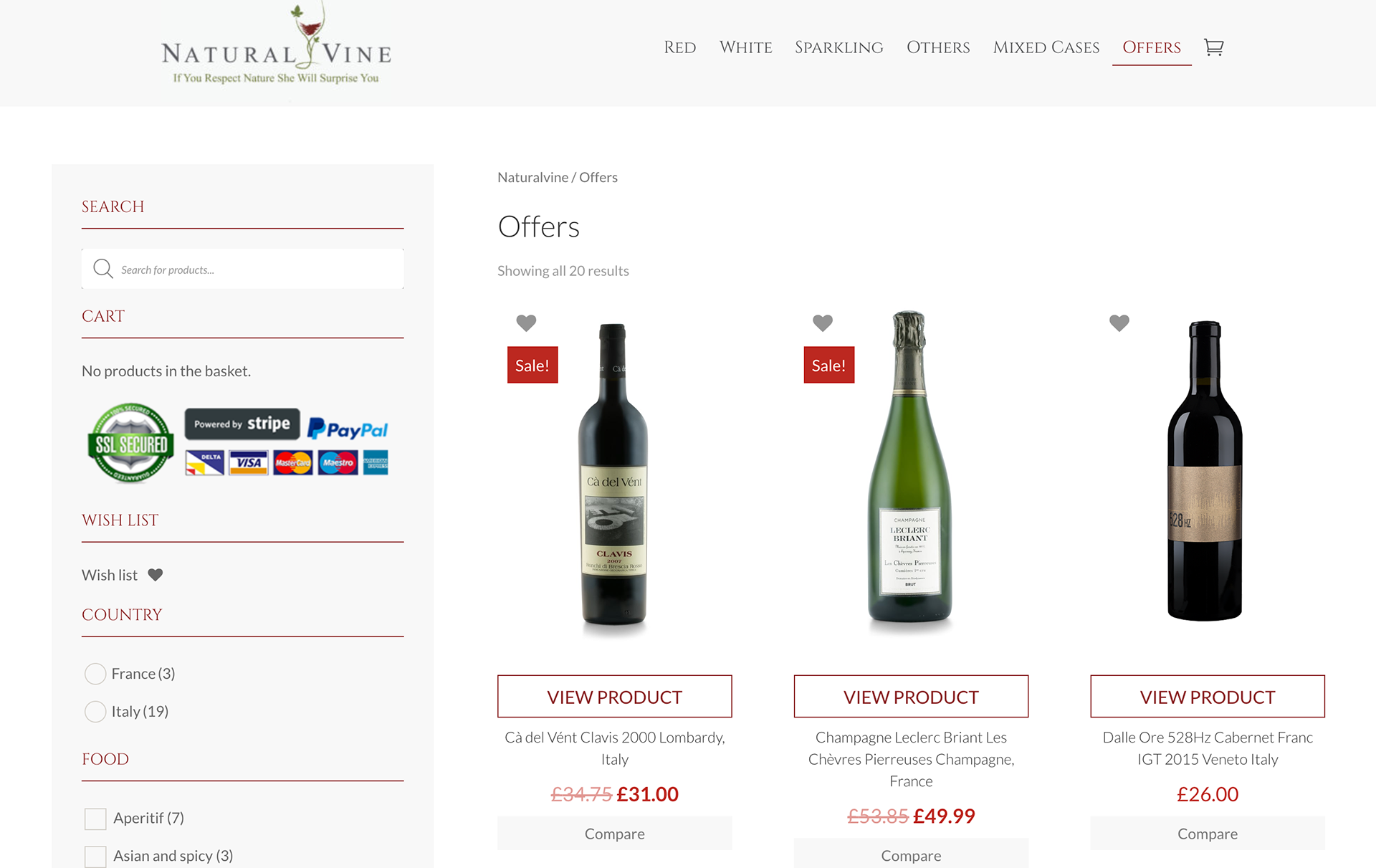Viewport: 1376px width, 868px height.
Task: Click the PayPal payment badge
Action: click(348, 429)
